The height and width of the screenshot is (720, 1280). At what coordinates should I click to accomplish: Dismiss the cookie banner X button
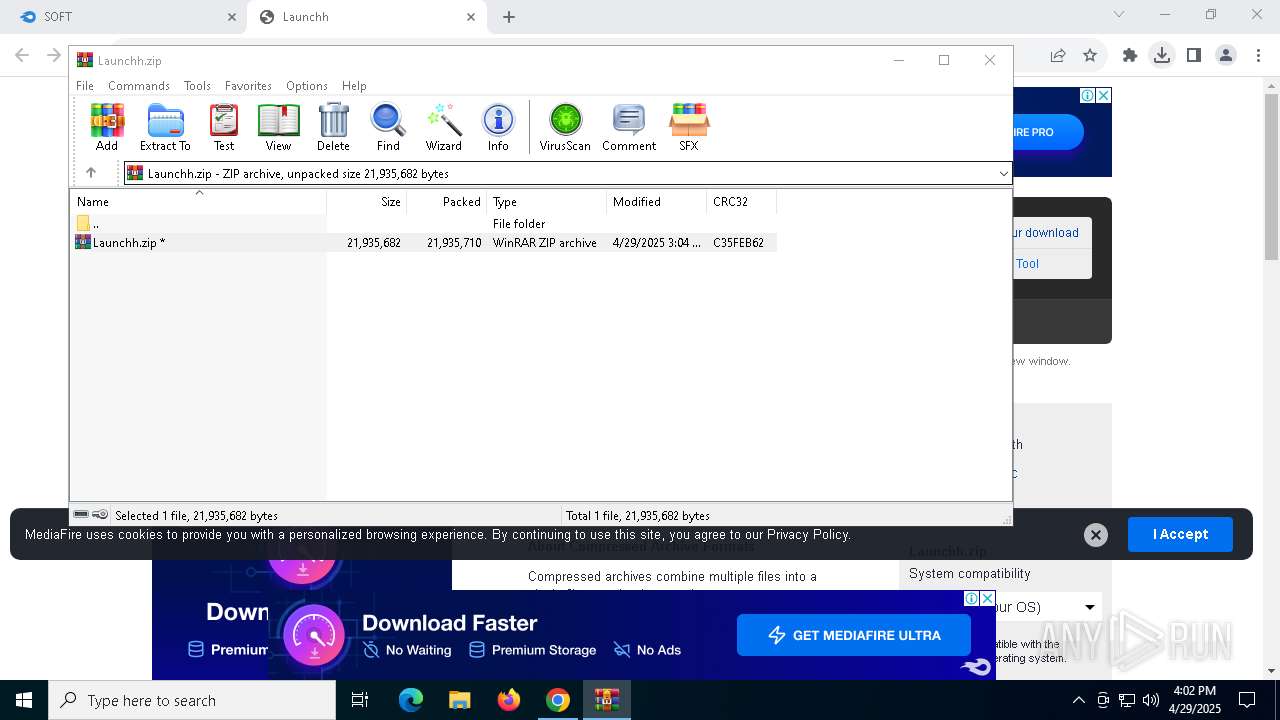(1096, 535)
